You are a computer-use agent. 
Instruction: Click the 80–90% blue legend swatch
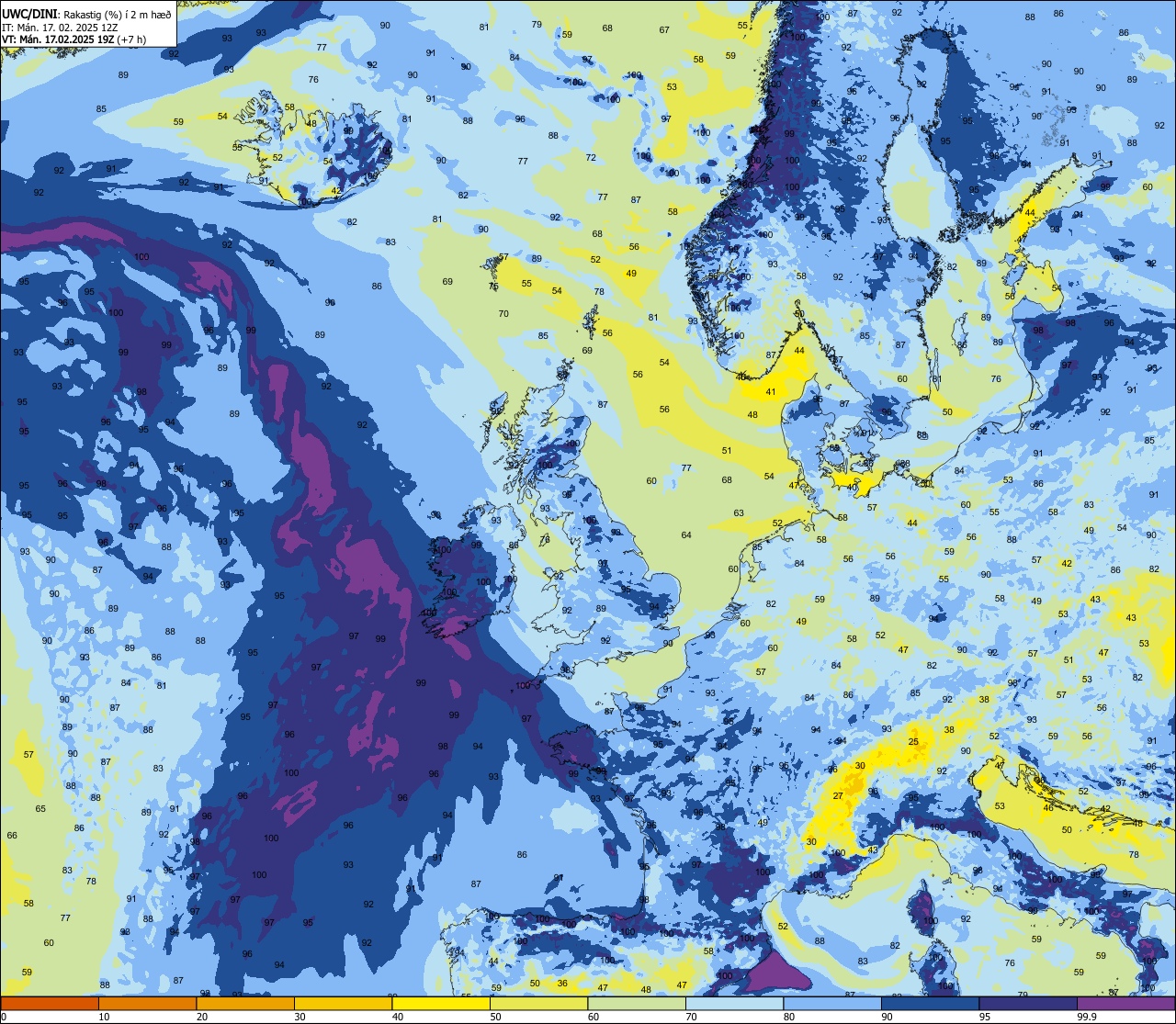(x=832, y=1003)
